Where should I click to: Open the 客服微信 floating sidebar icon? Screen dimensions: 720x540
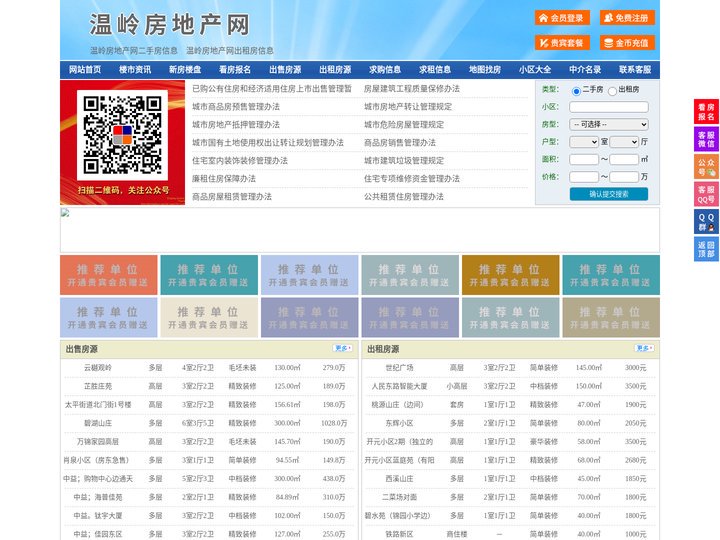click(706, 139)
